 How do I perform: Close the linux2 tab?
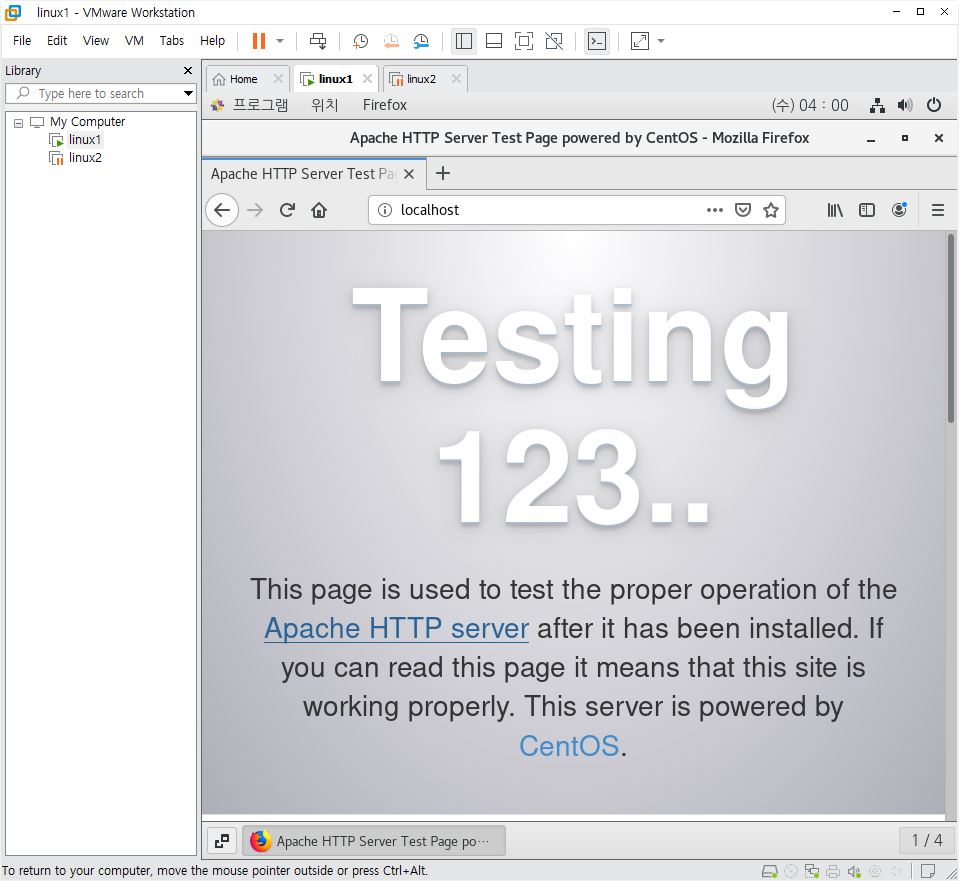click(456, 78)
